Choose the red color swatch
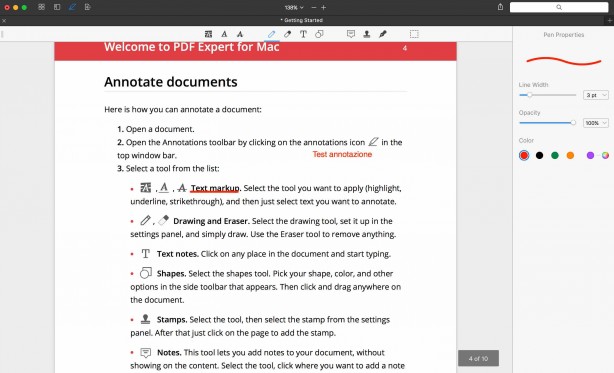 pos(524,155)
